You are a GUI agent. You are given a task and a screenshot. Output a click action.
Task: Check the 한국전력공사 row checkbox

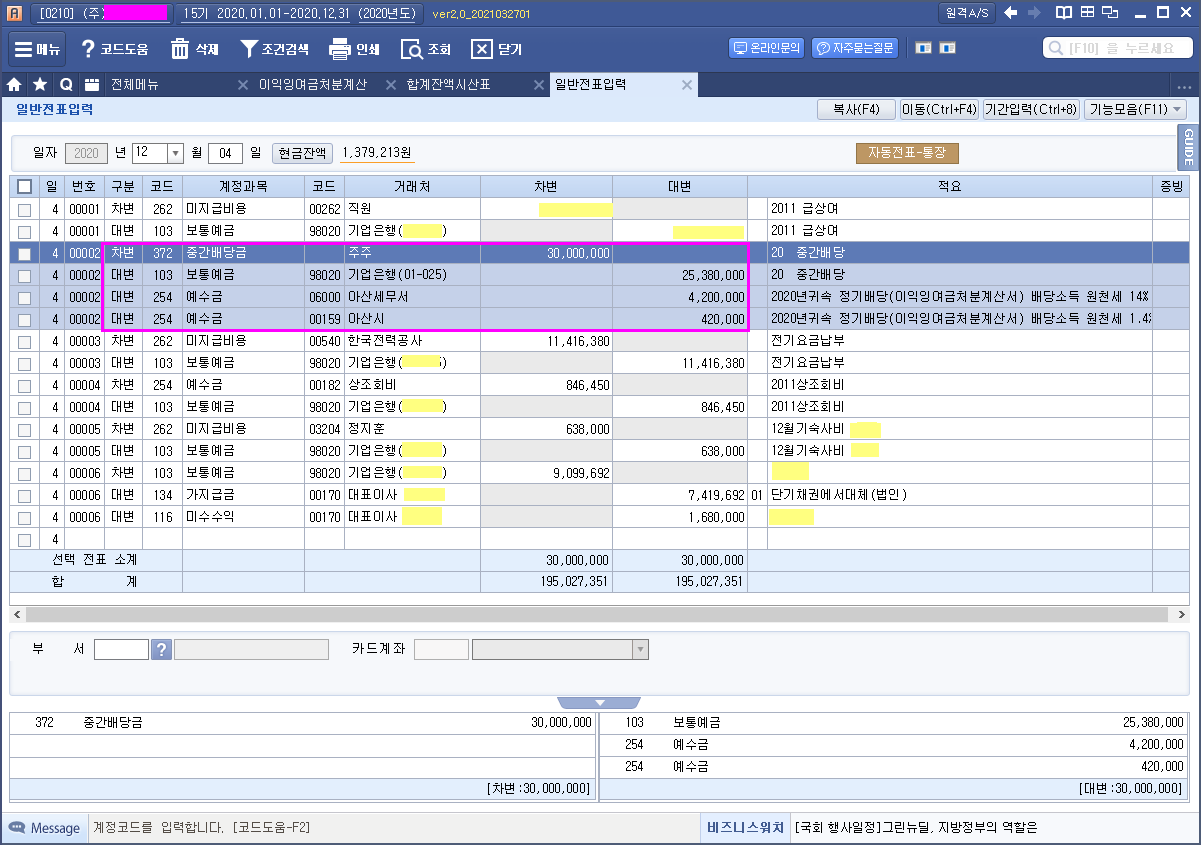point(25,342)
